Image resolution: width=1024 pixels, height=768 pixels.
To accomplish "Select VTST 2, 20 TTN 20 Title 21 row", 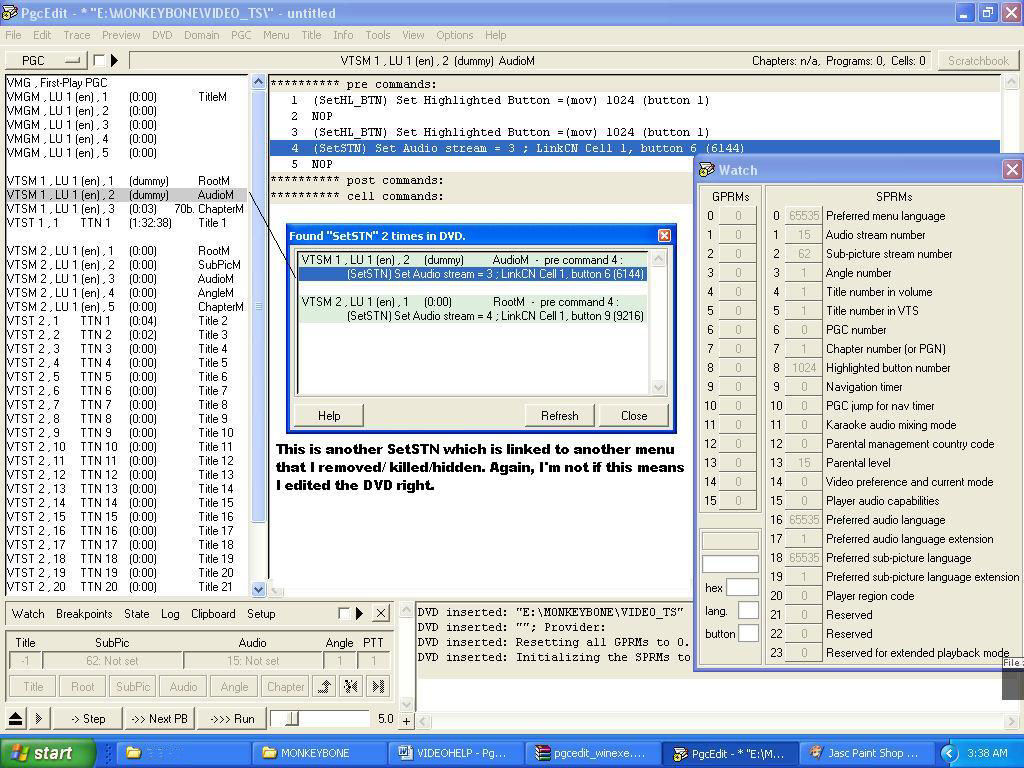I will point(125,587).
